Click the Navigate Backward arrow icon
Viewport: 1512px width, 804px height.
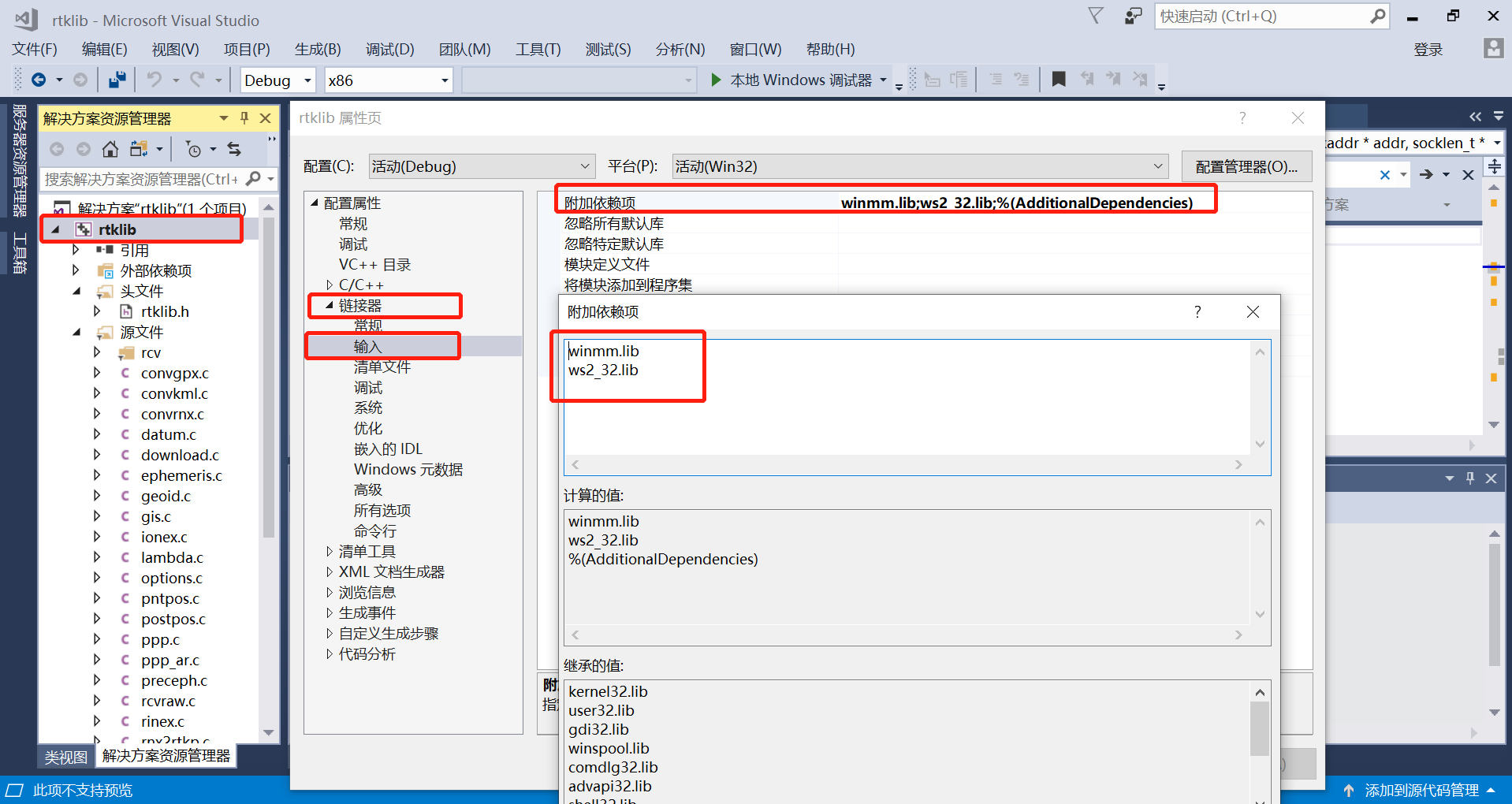[x=38, y=80]
